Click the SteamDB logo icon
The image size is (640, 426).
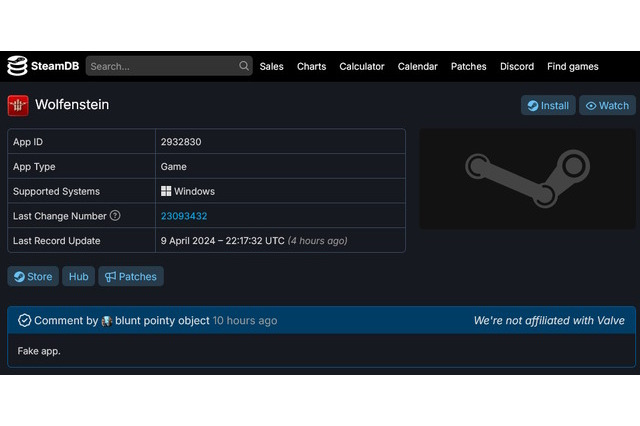(x=17, y=66)
